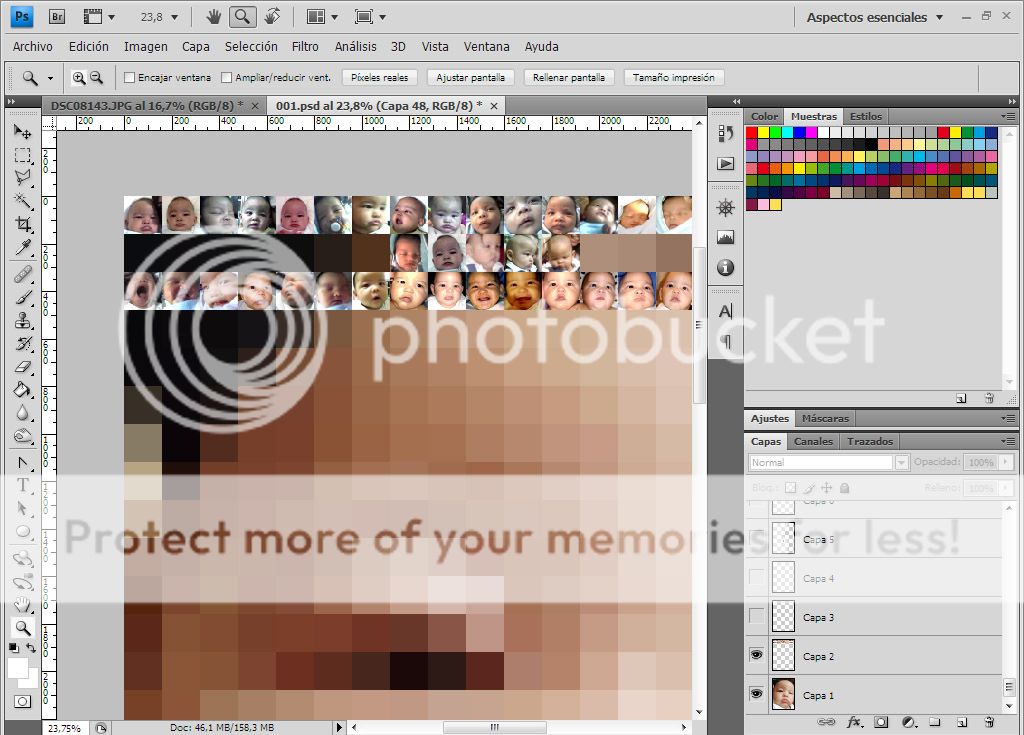Click the zoom in magnifier option
Image resolution: width=1024 pixels, height=735 pixels.
point(78,78)
